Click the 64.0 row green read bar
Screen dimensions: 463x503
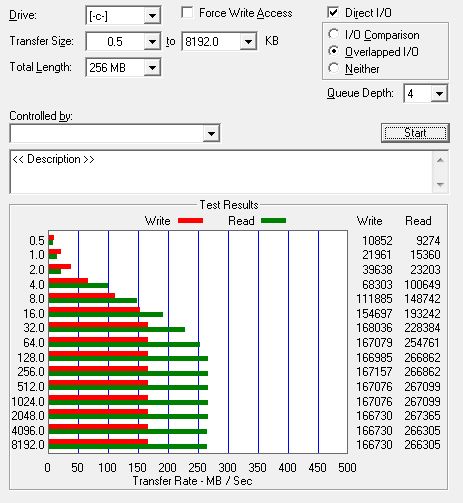[124, 345]
